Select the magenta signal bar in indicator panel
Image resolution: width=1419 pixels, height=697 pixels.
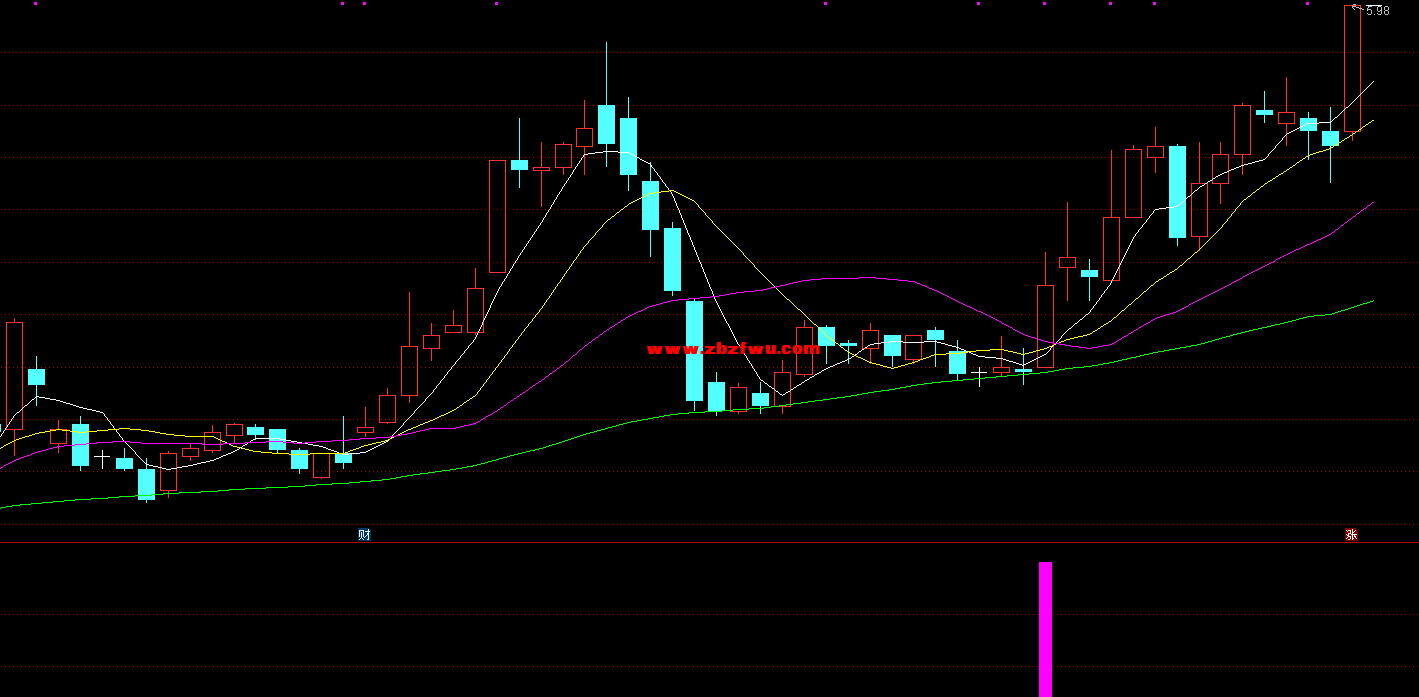[x=1045, y=628]
